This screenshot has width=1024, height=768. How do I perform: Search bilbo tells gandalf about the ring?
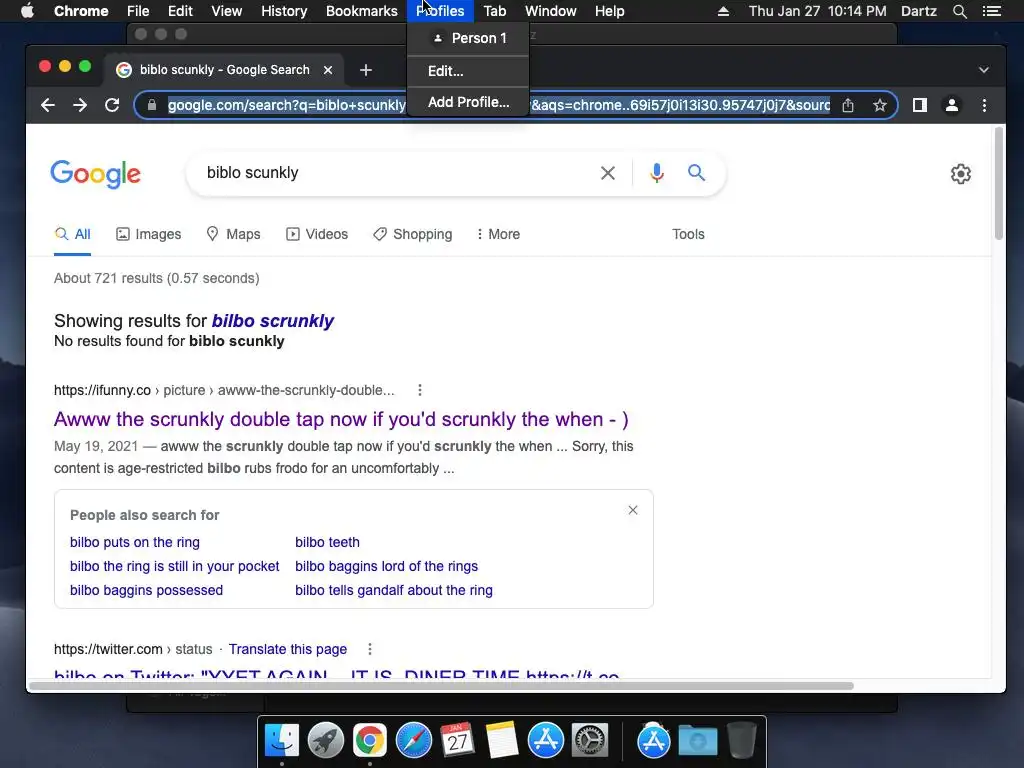pyautogui.click(x=394, y=590)
